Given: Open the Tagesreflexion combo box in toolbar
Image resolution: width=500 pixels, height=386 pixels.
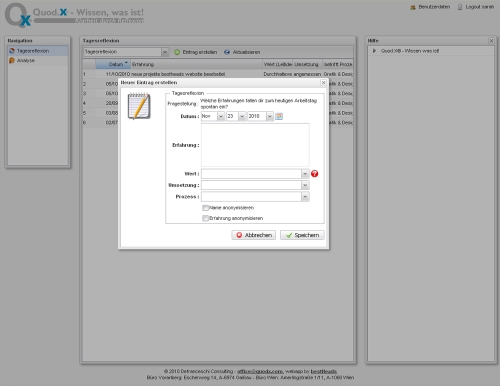Looking at the screenshot, I should 165,52.
